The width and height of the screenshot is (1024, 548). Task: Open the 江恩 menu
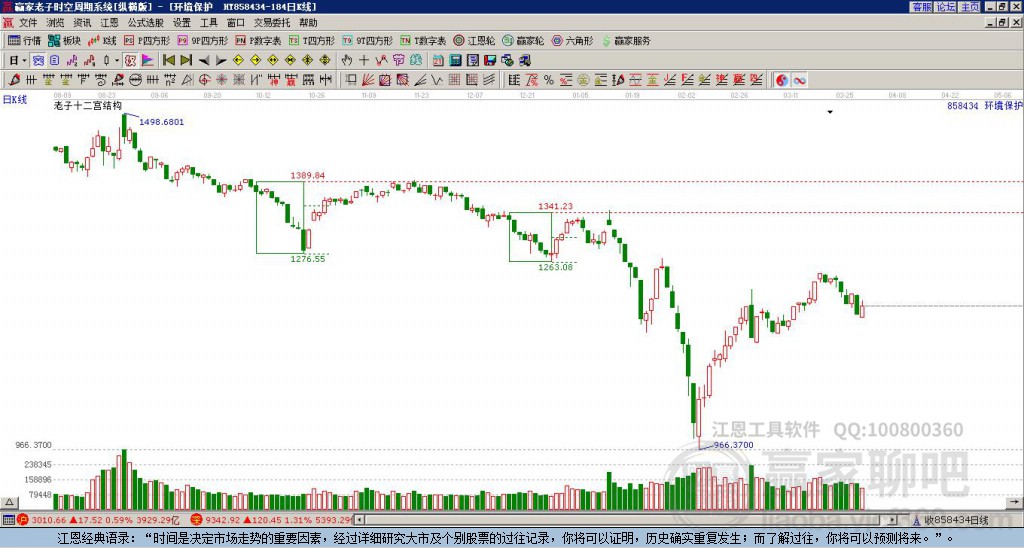(x=109, y=23)
